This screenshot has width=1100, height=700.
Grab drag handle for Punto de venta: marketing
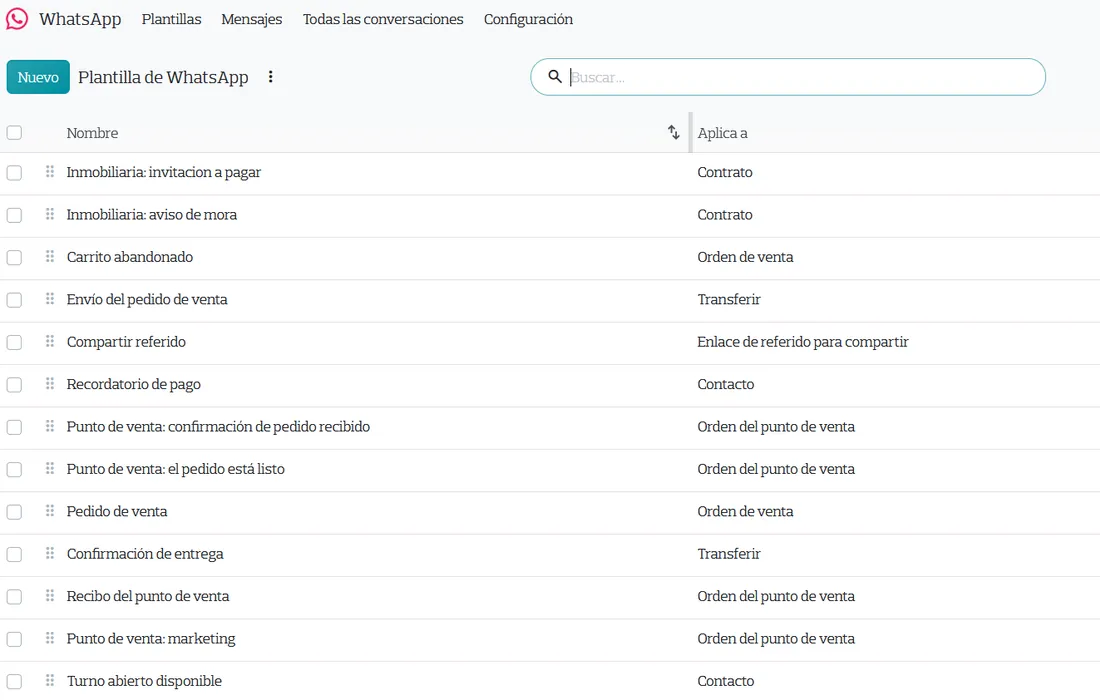(x=50, y=638)
